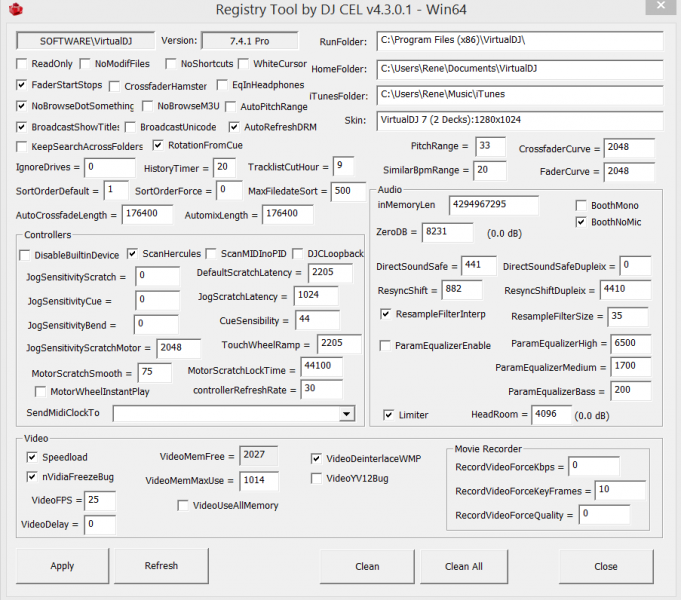Click the Refresh button

point(162,566)
